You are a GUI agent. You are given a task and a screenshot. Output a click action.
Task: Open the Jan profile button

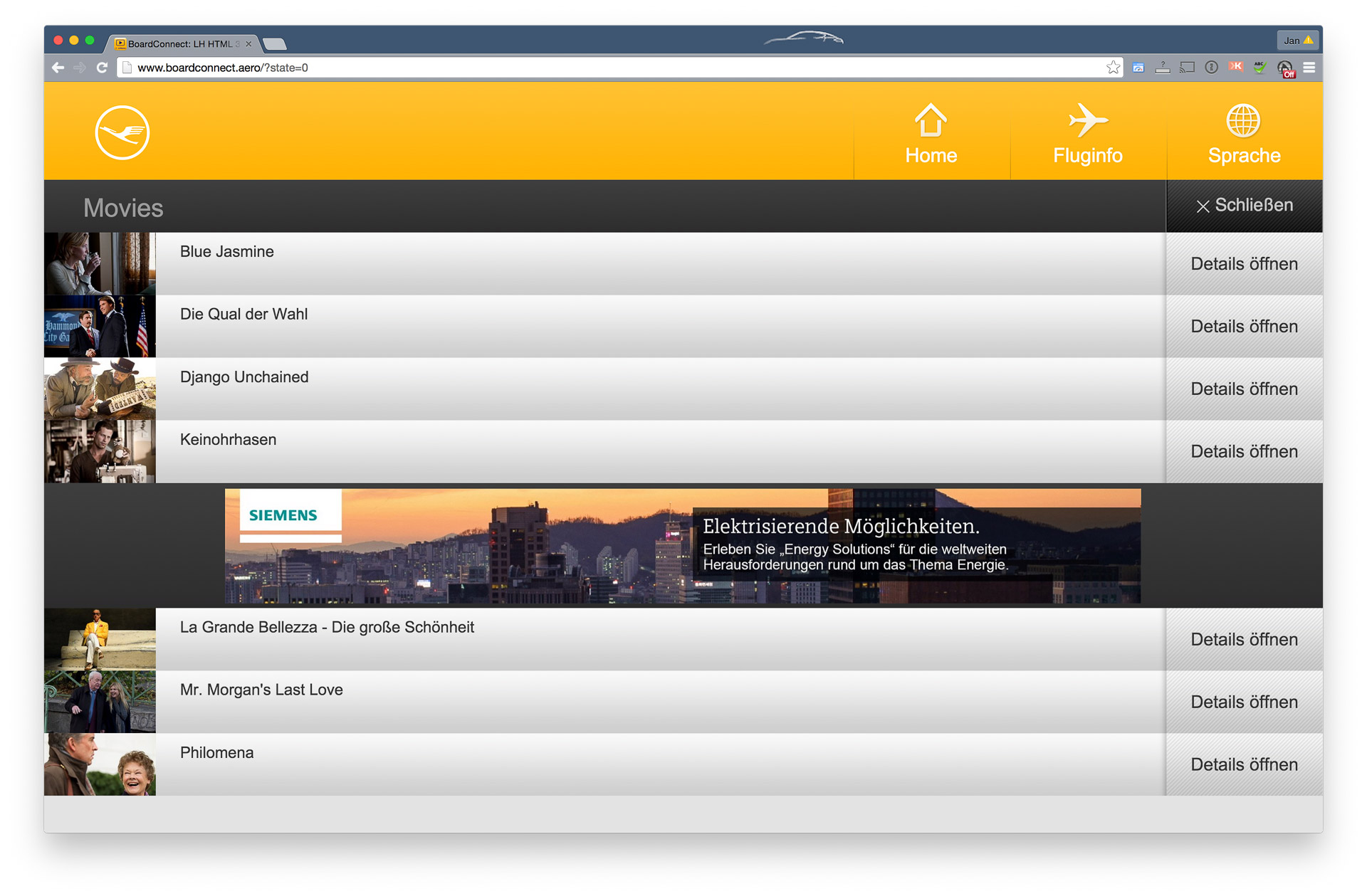(x=1297, y=41)
